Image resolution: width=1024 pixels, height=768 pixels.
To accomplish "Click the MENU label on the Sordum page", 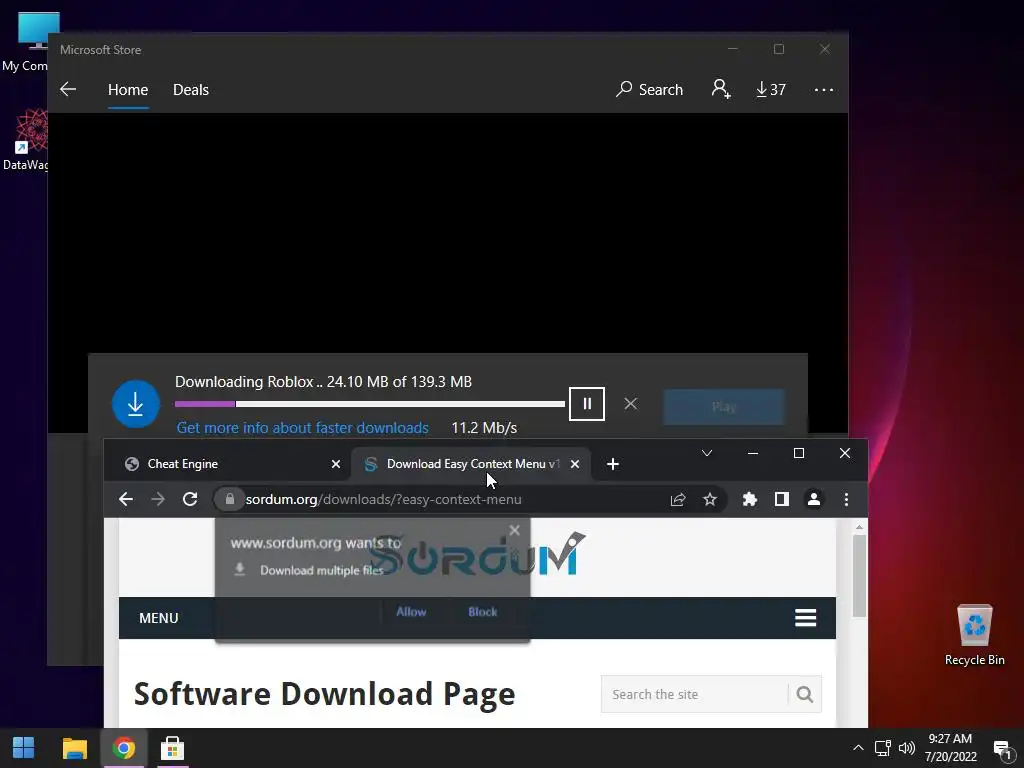I will 159,618.
